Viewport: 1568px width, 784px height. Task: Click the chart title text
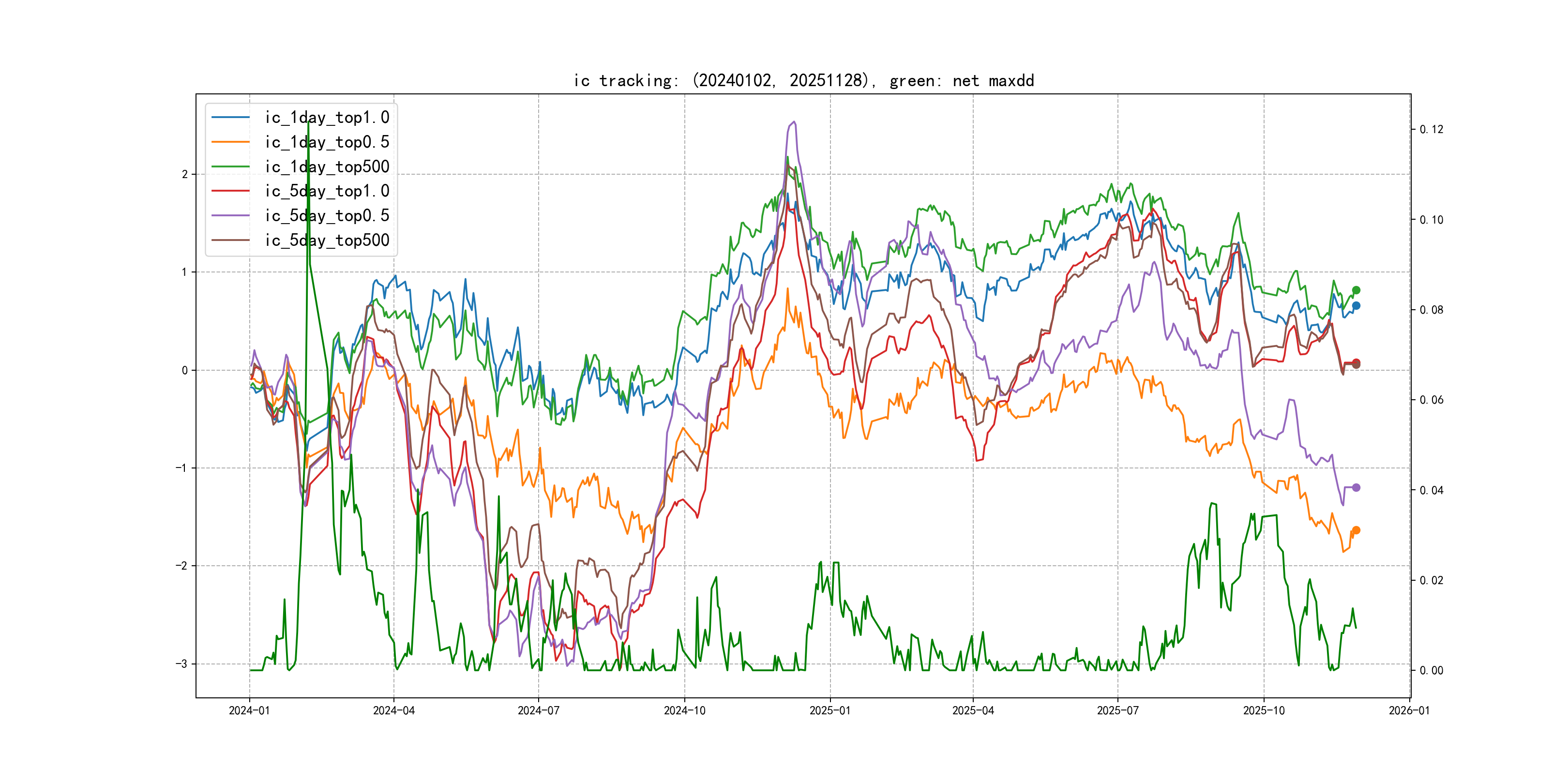pyautogui.click(x=803, y=80)
